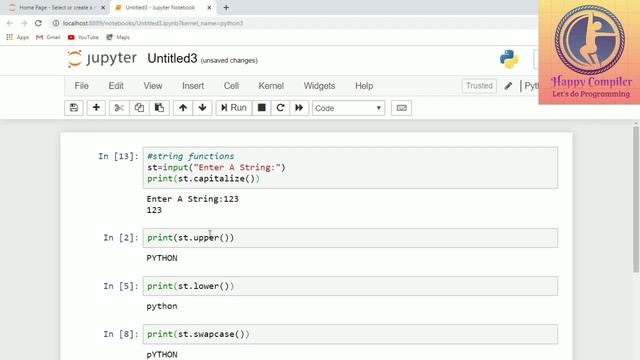The image size is (640, 360).
Task: Click the '#string functions' comment line
Action: (191, 156)
